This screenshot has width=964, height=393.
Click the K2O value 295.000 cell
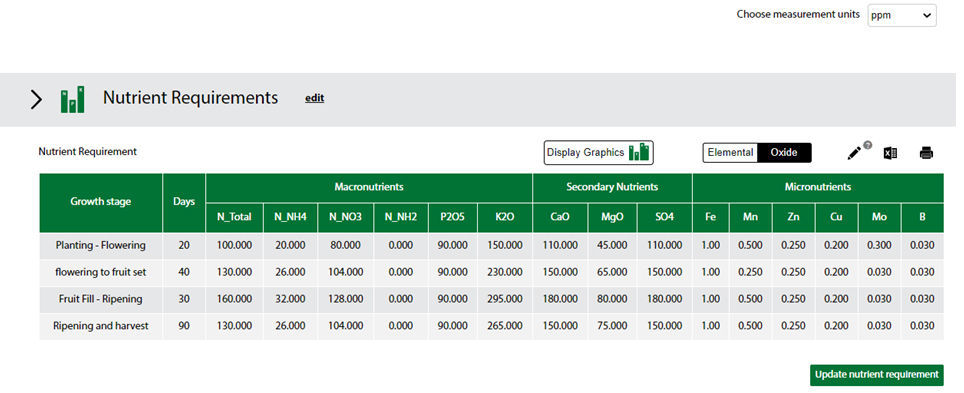coord(504,300)
